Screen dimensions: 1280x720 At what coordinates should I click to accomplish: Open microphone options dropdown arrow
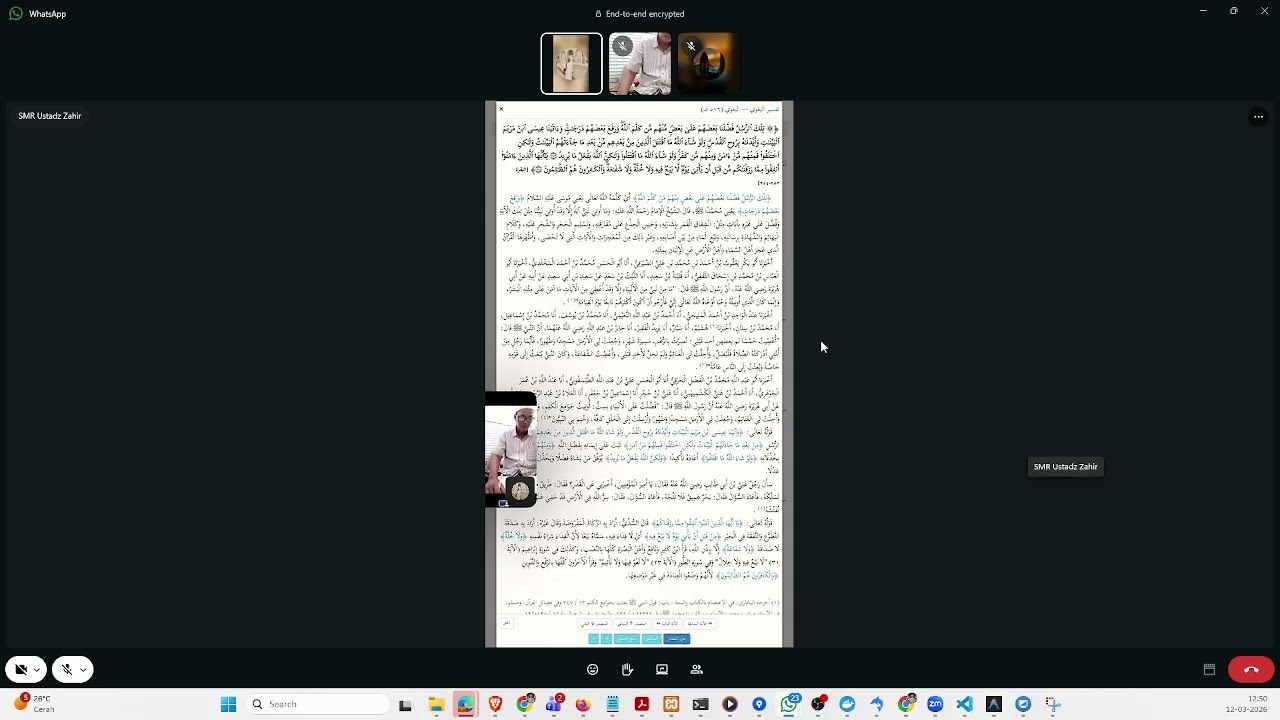(x=84, y=669)
